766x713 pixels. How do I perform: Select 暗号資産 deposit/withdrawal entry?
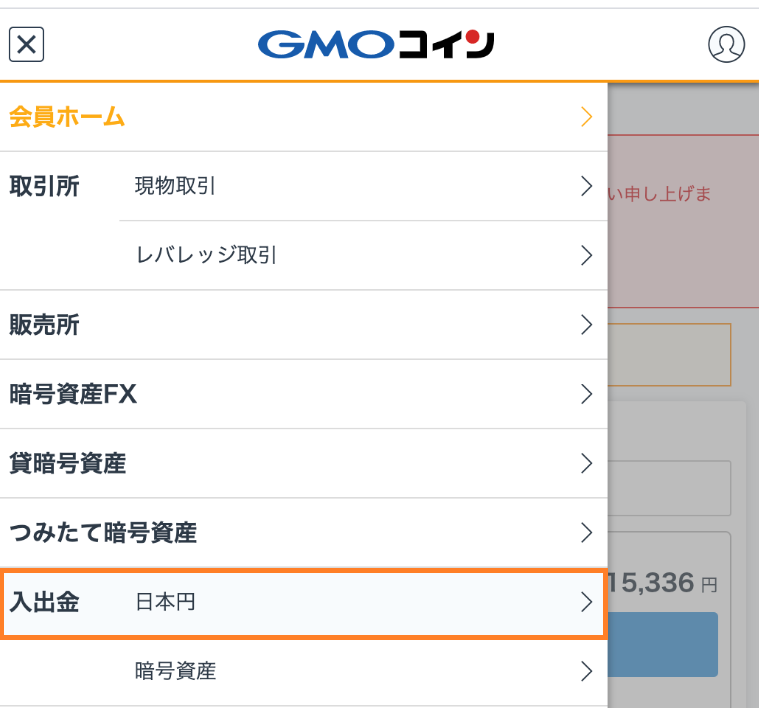point(176,671)
